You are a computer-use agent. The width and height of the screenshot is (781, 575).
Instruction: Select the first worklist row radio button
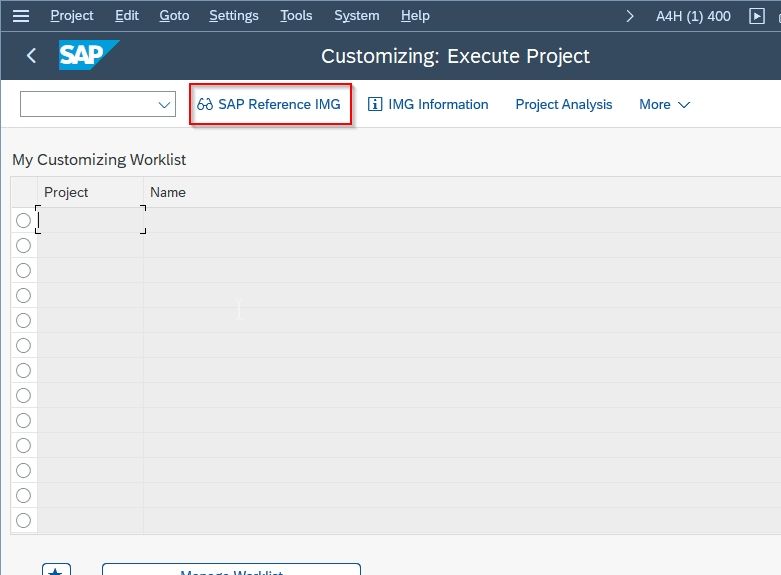click(x=23, y=220)
